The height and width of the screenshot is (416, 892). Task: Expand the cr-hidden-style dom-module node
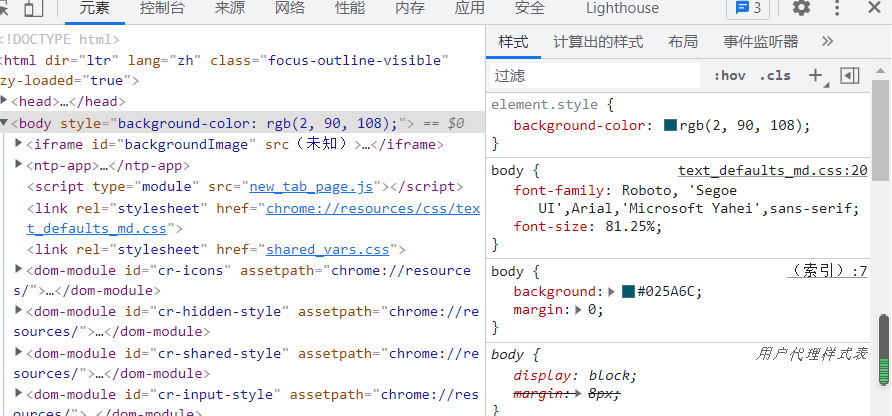coord(19,310)
